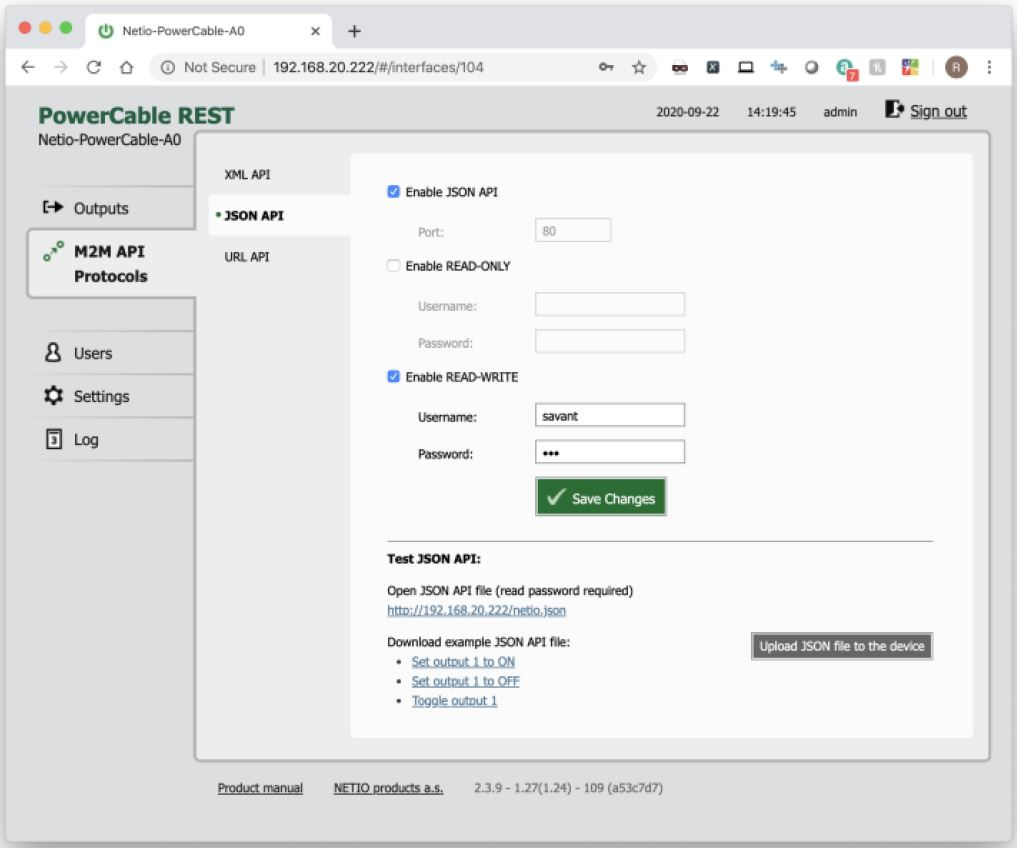Click the PowerCable REST title
The width and height of the screenshot is (1017, 848).
tap(136, 115)
